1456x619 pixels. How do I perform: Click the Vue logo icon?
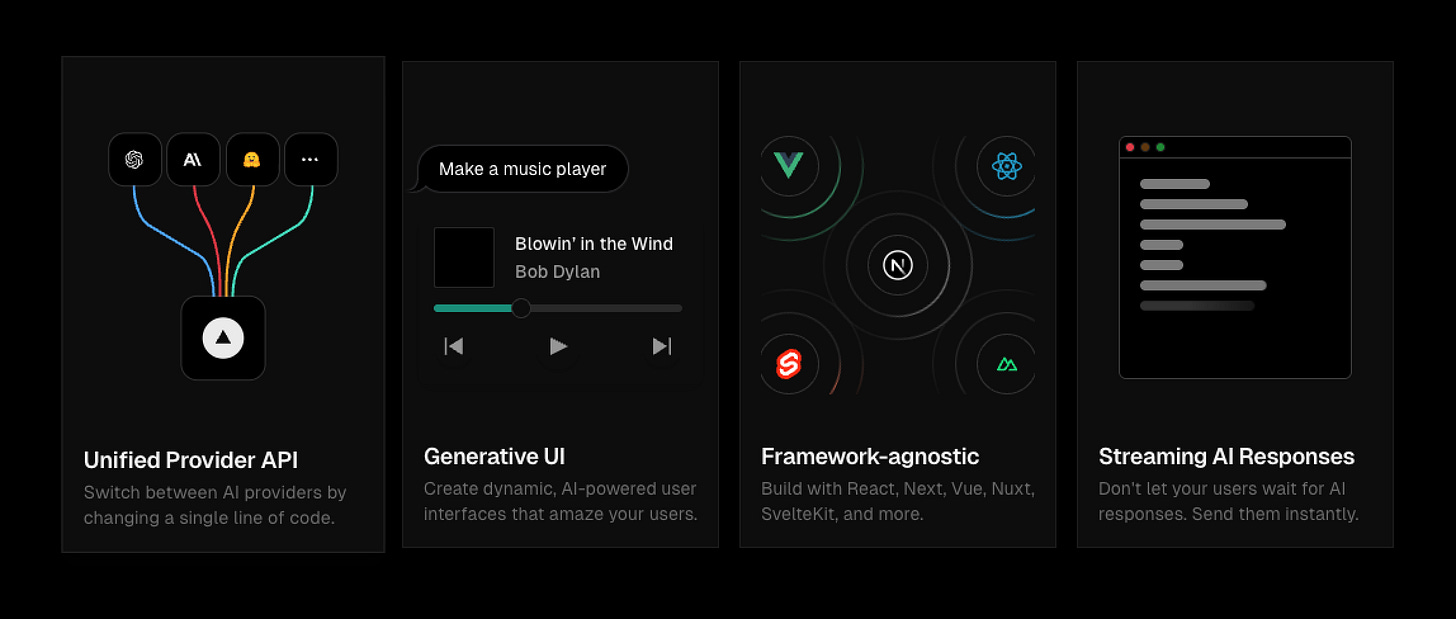tap(789, 165)
